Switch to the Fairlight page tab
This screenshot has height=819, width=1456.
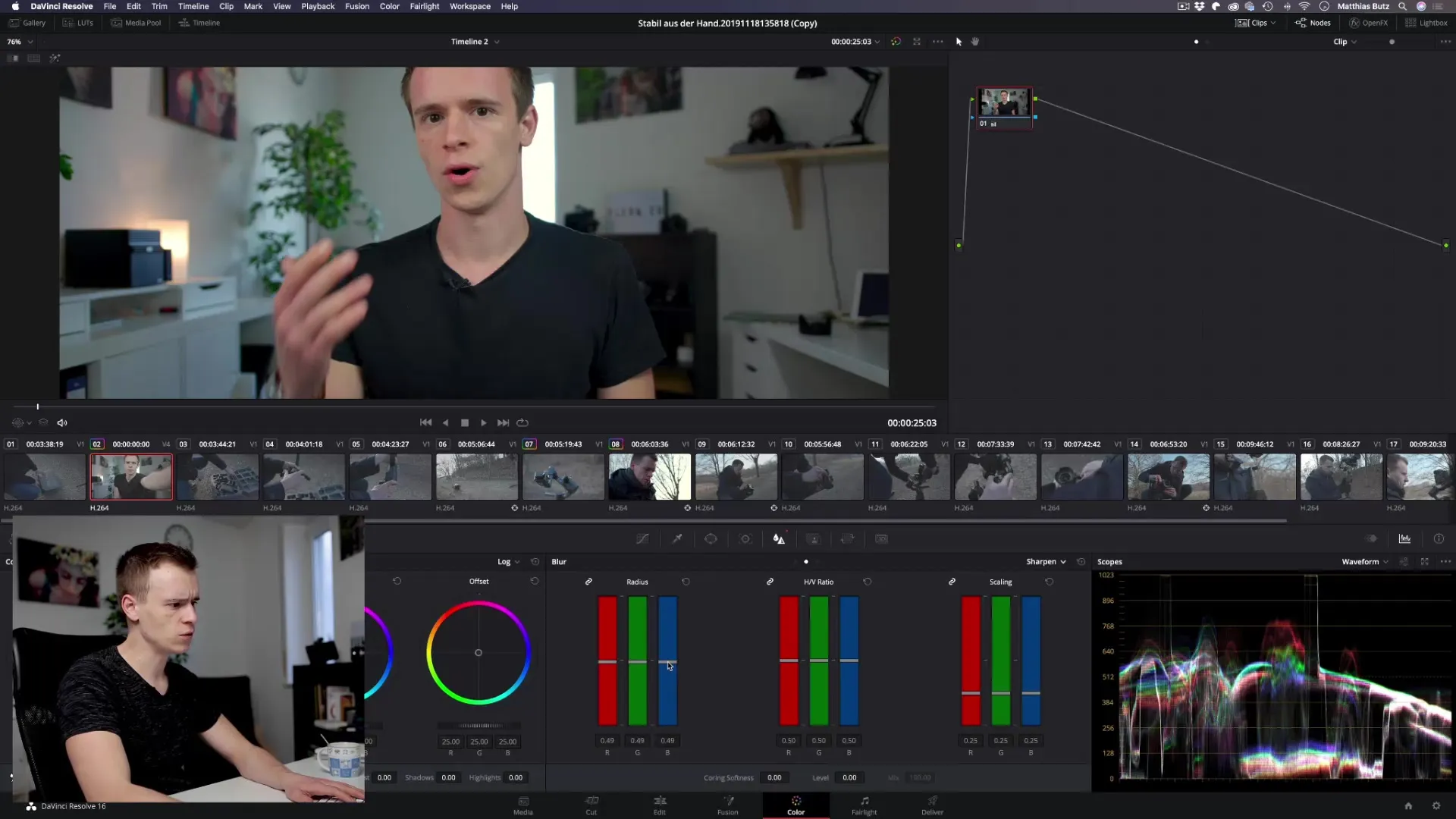864,805
